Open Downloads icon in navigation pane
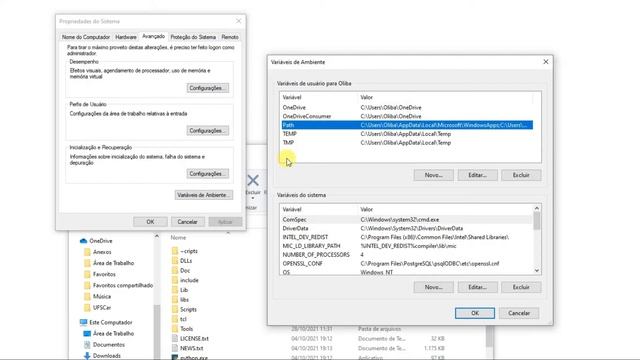The width and height of the screenshot is (640, 360). point(87,356)
